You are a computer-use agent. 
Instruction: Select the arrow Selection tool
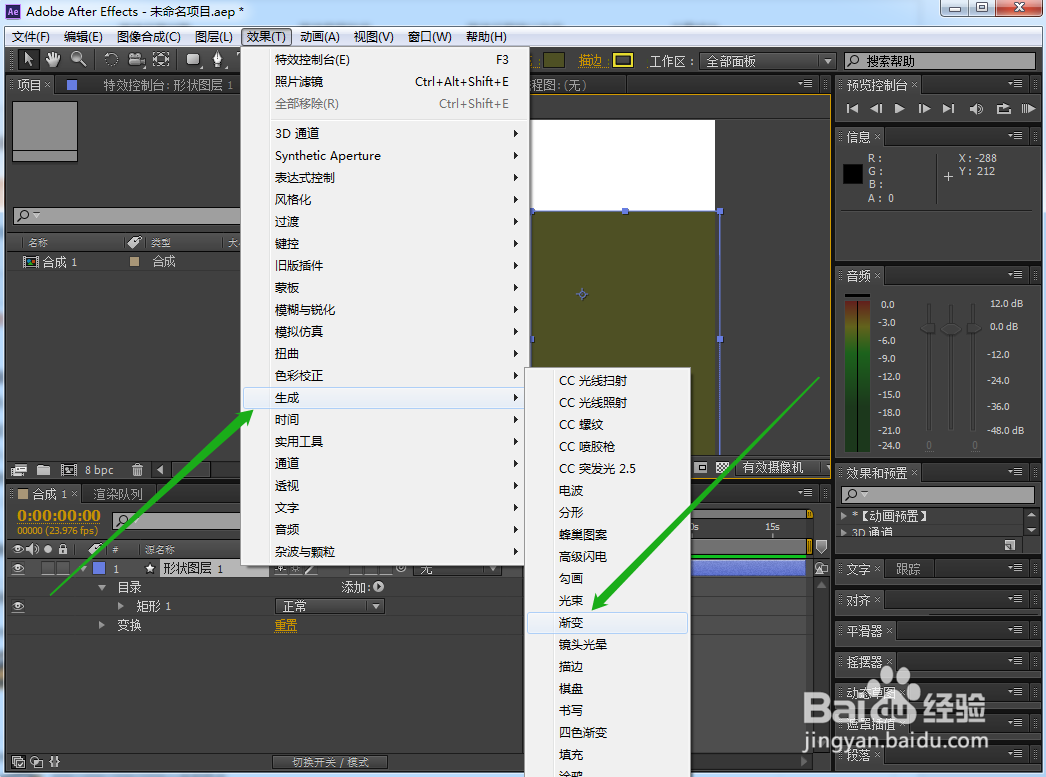tap(28, 59)
